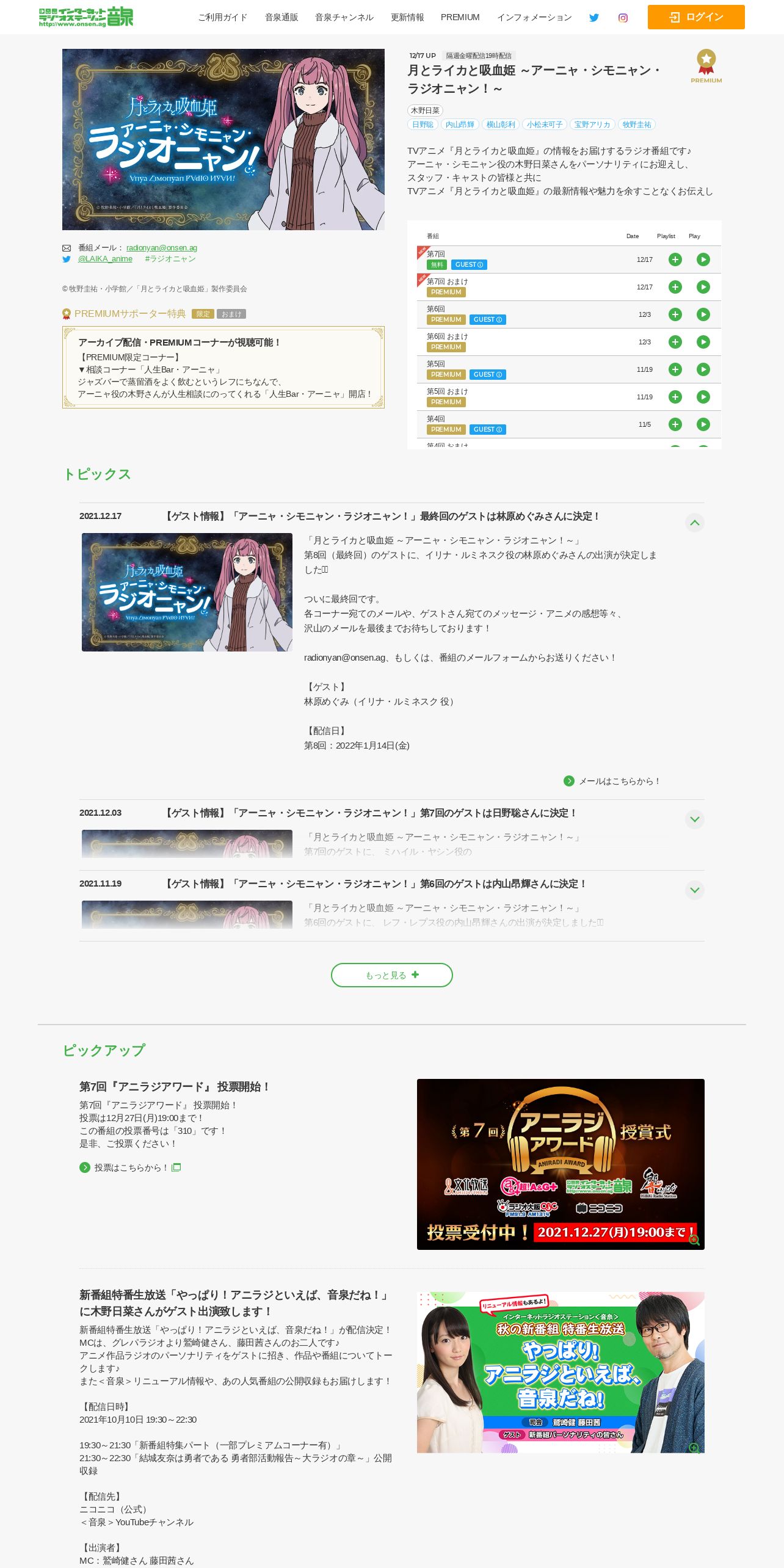Screen dimensions: 784x1568
Task: Click 投票はこちらから！ link
Action: coord(130,1167)
